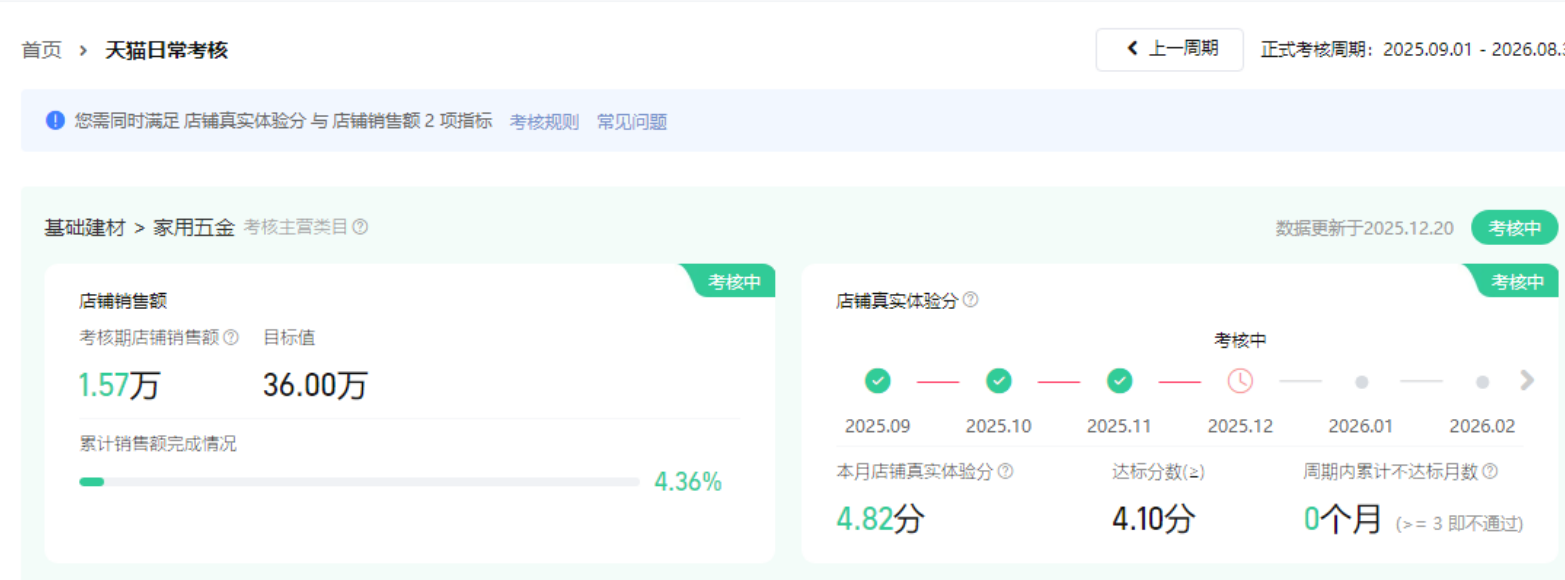The height and width of the screenshot is (580, 1565).
Task: Click the 上一周期 button
Action: [1169, 49]
